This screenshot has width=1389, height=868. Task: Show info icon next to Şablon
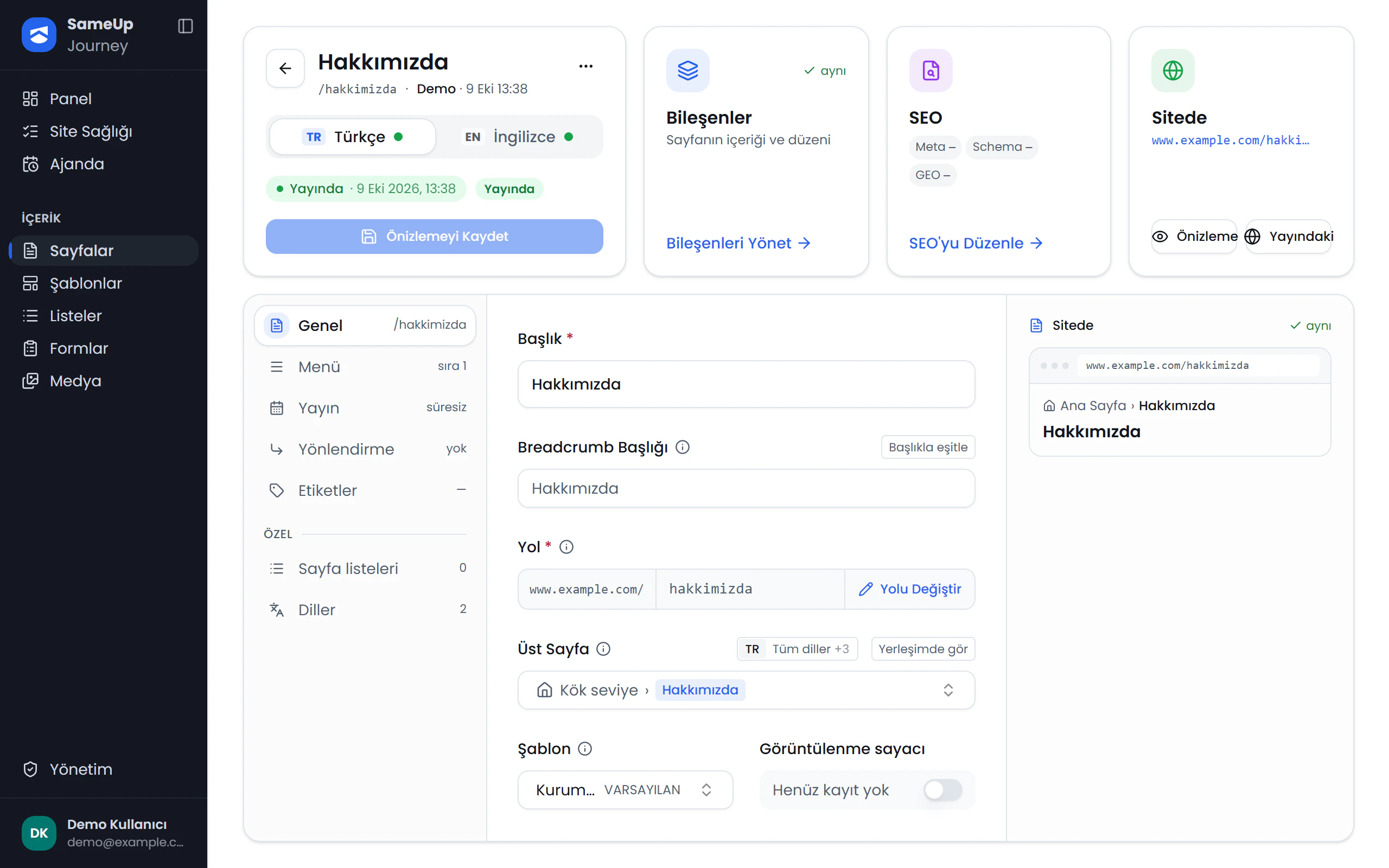pos(585,749)
